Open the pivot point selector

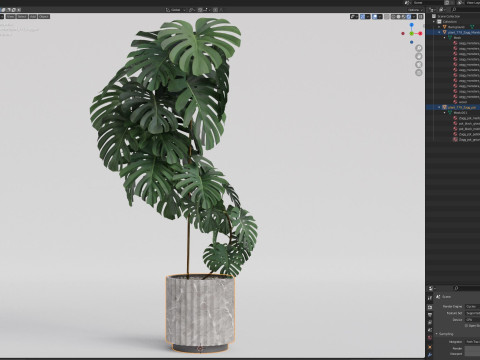192,10
